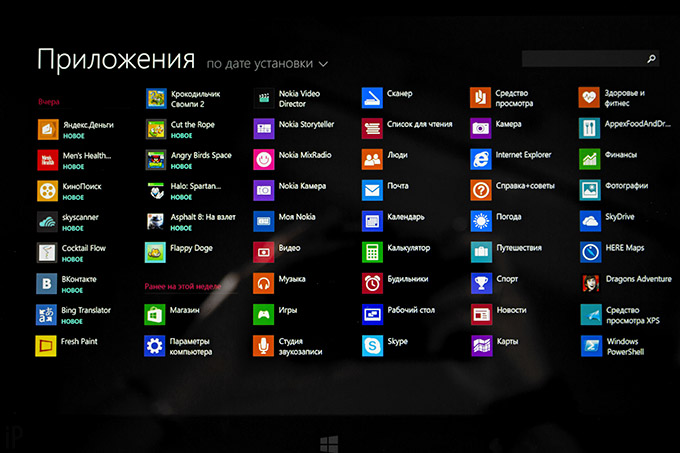Screen dimensions: 680x453
Task: Open the Сканер app icon
Action: point(373,98)
